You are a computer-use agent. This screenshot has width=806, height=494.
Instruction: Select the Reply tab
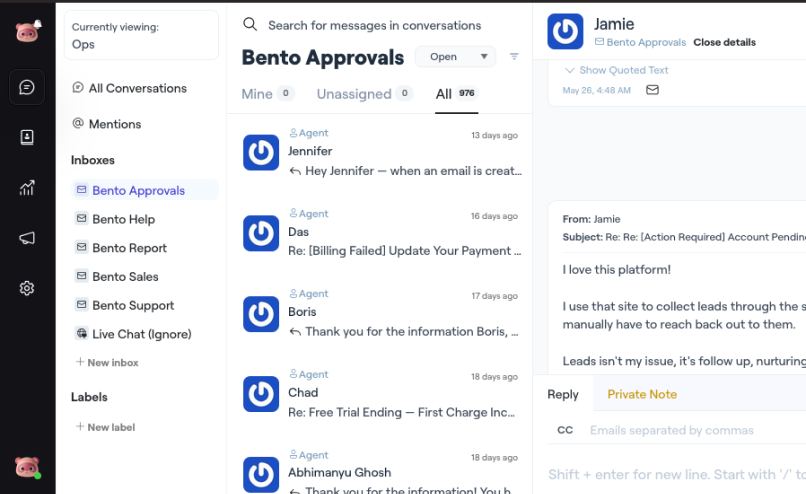point(563,394)
